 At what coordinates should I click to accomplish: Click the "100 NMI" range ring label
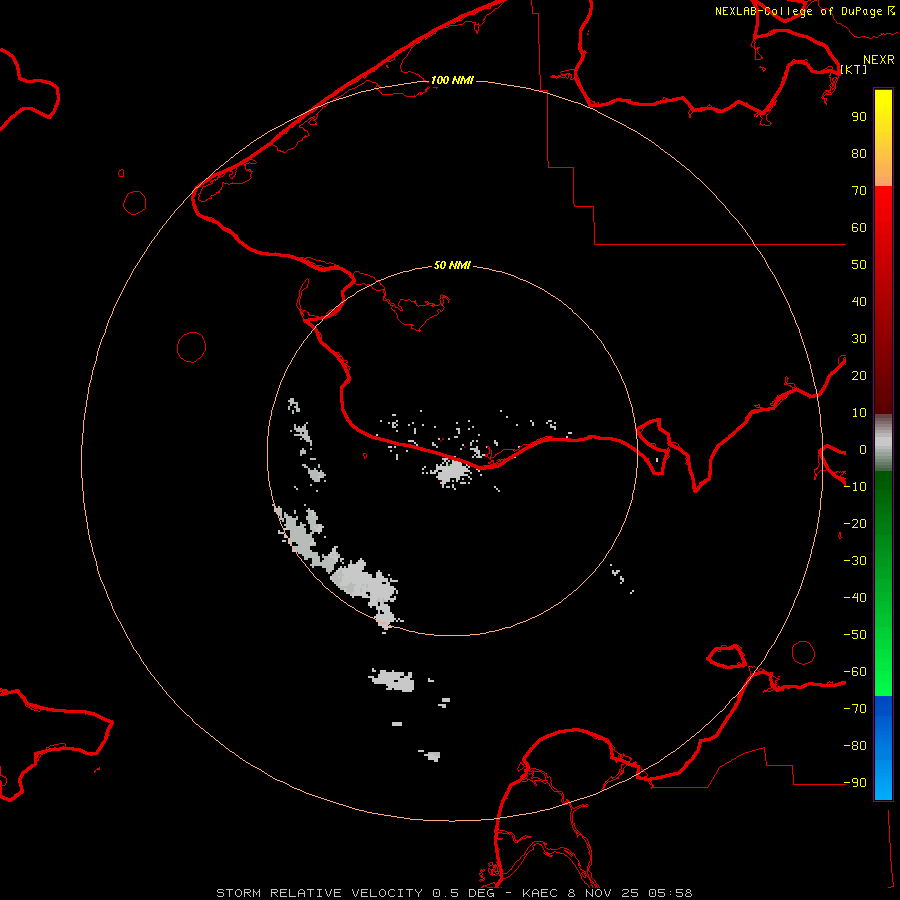452,80
